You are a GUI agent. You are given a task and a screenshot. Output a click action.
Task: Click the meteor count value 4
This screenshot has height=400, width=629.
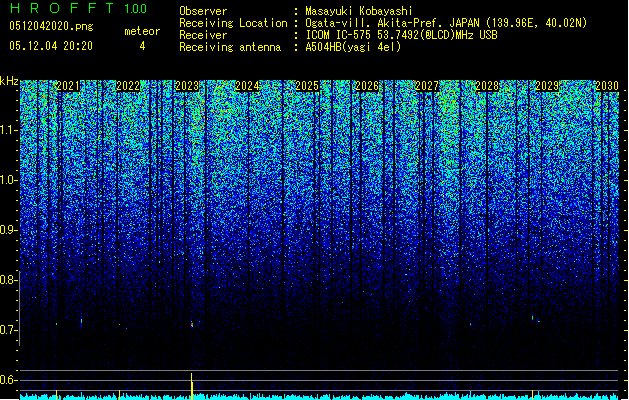click(142, 46)
